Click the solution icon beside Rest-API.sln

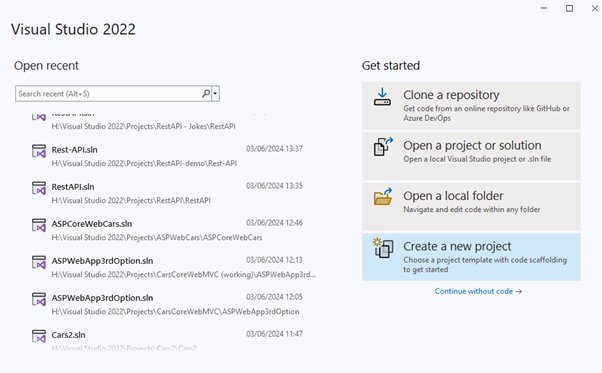pos(39,151)
